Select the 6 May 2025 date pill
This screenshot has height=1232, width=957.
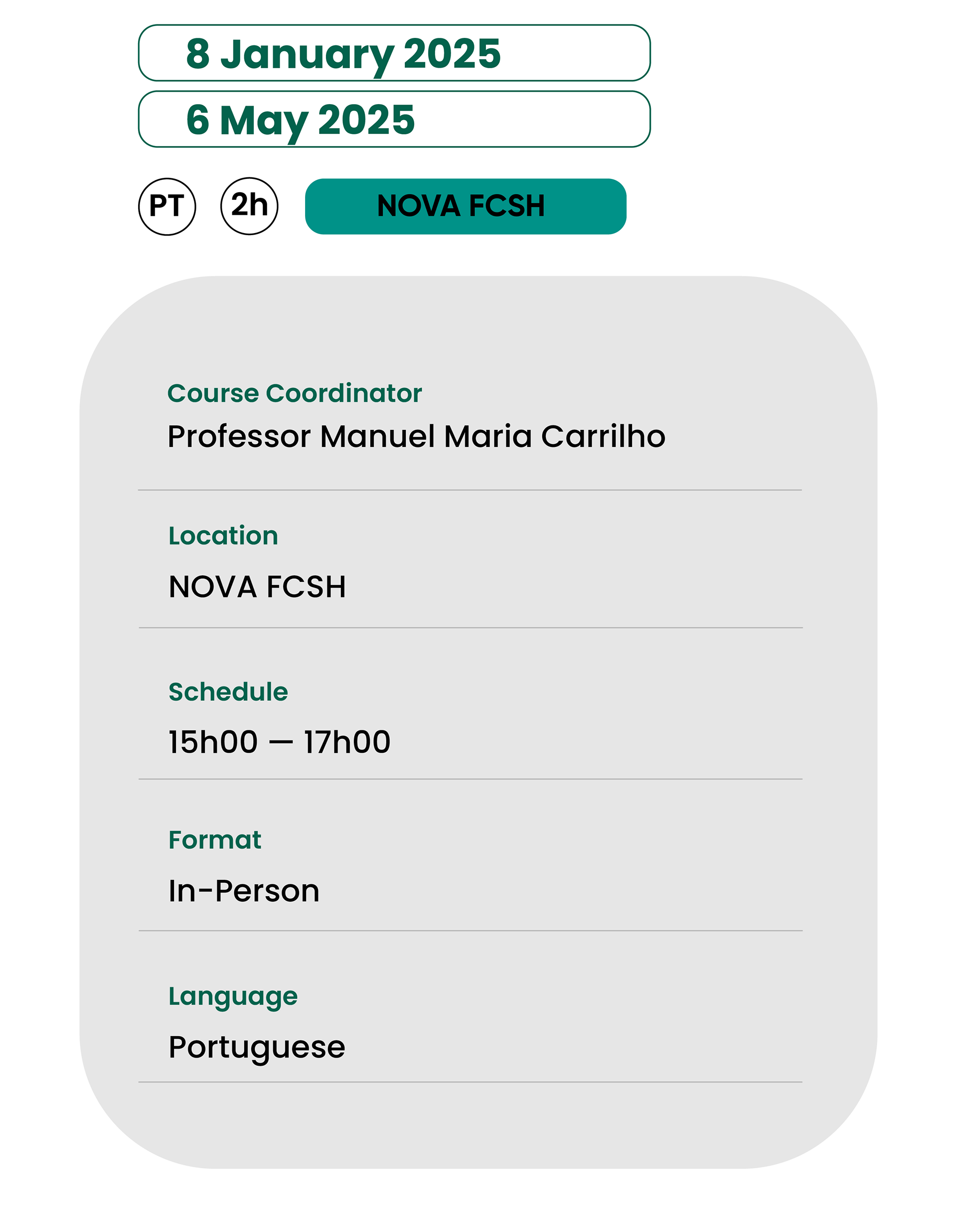click(394, 119)
